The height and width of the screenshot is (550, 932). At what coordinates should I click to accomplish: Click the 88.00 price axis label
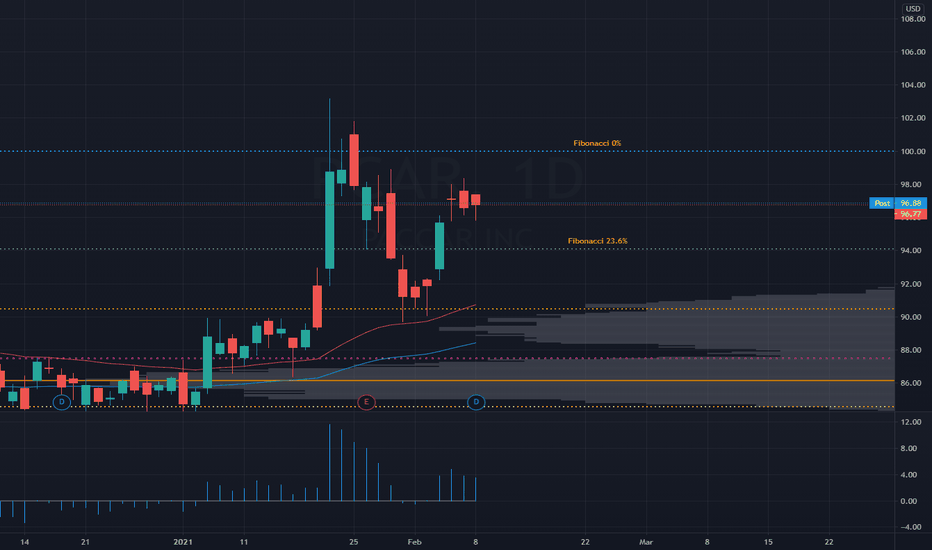pyautogui.click(x=913, y=350)
